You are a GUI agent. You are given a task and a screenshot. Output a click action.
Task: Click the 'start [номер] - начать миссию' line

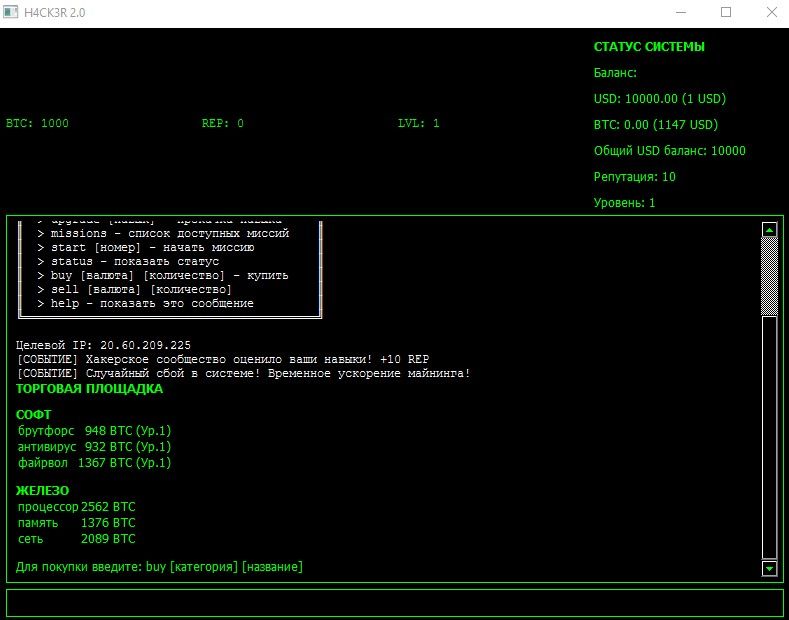pyautogui.click(x=146, y=248)
